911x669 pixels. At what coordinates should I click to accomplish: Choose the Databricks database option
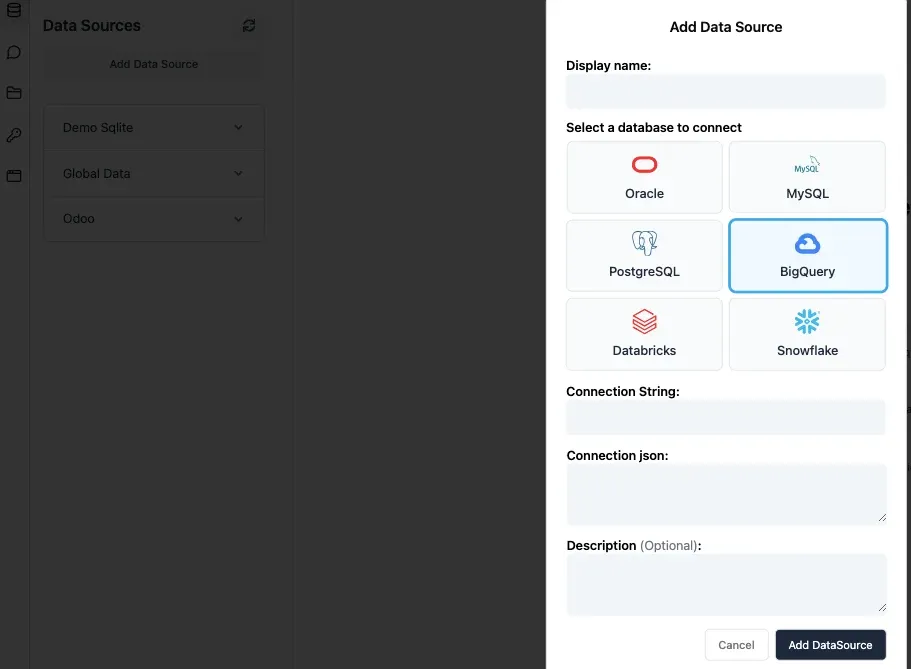click(644, 334)
